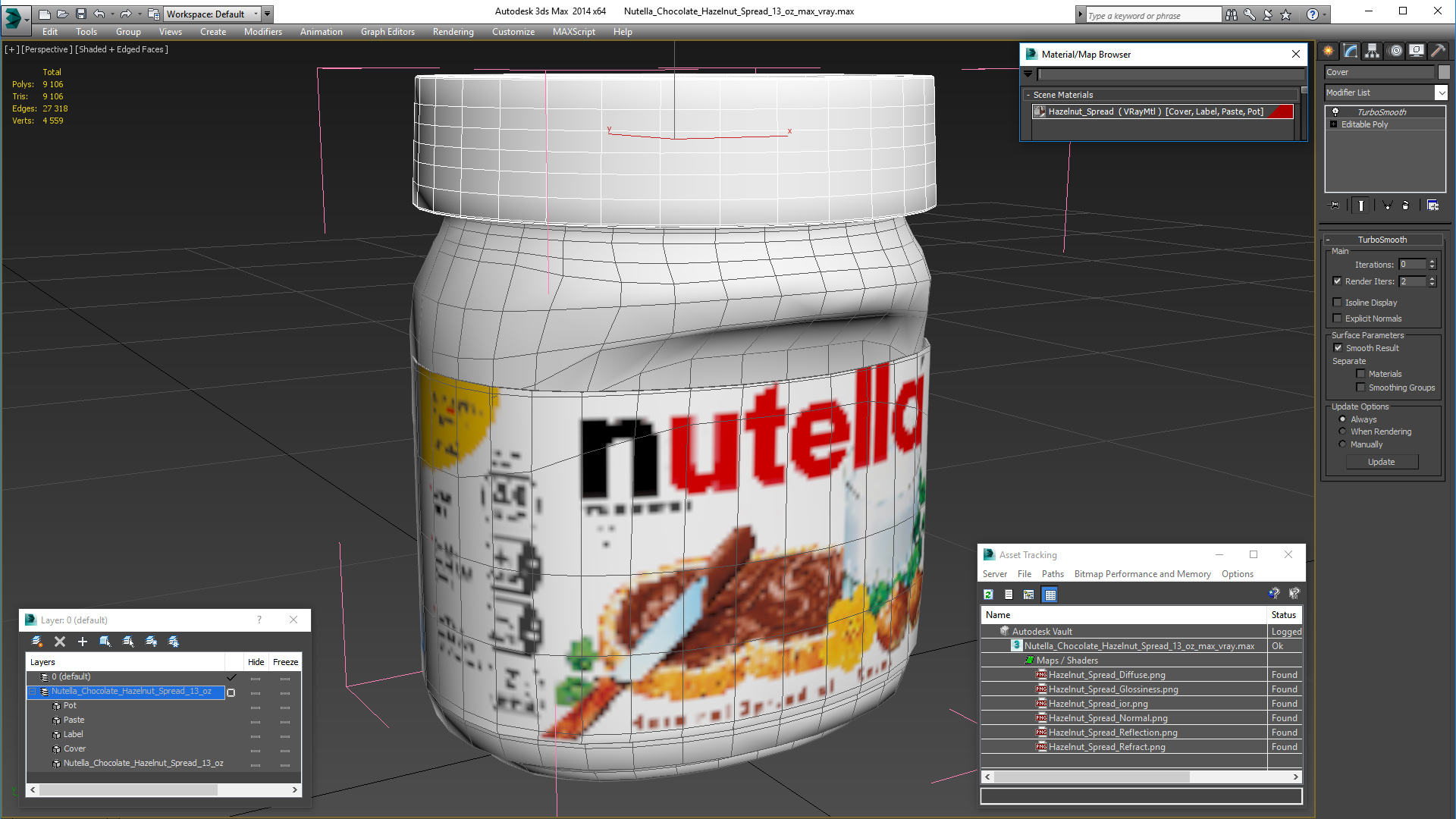Open Material/Map Browser options arrow
Image resolution: width=1456 pixels, height=819 pixels.
click(1028, 74)
